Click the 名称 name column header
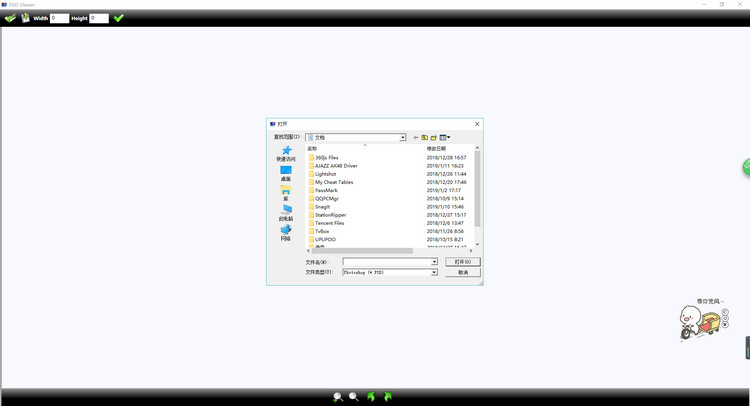Screen dimensions: 750x406 tap(312, 149)
